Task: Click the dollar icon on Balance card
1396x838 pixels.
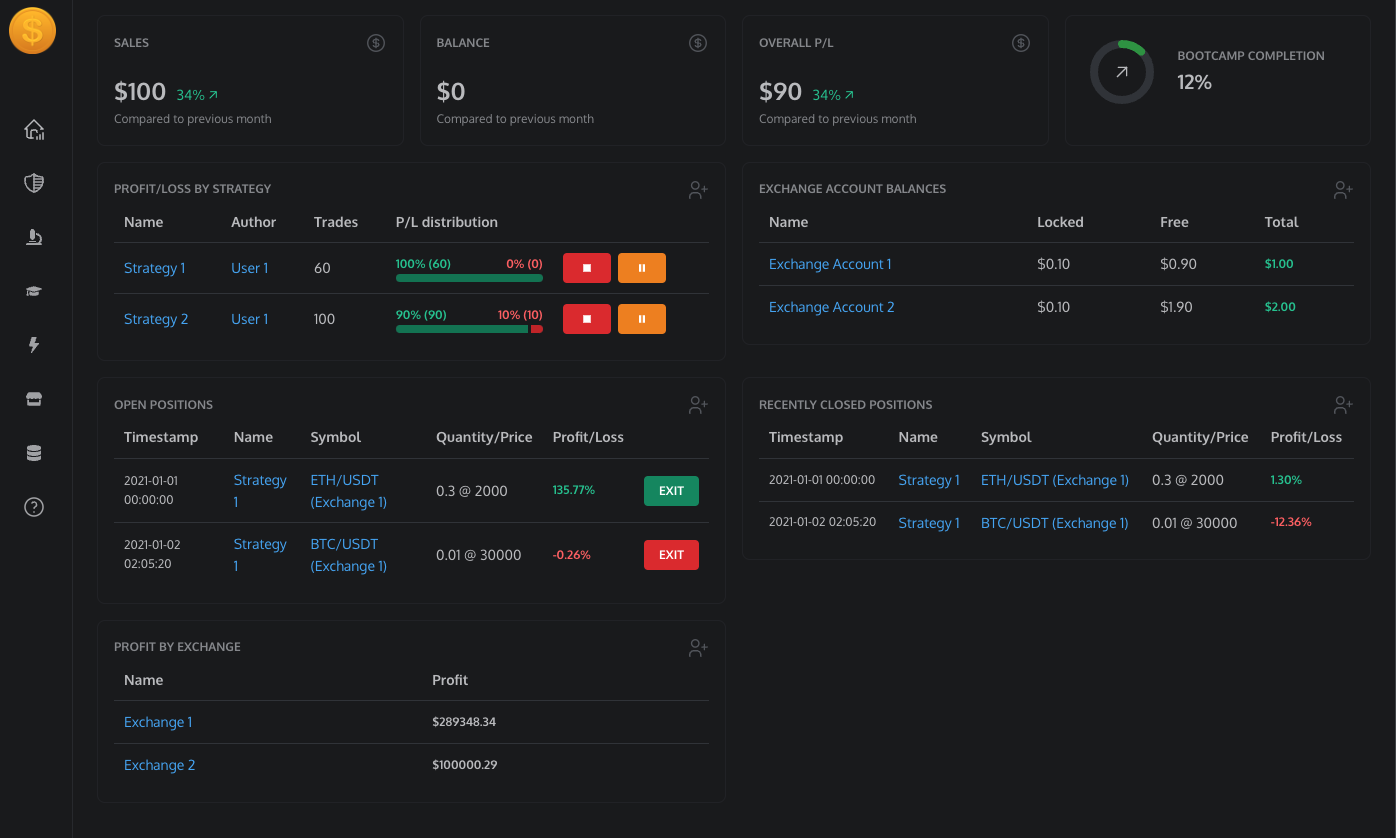Action: [x=698, y=43]
